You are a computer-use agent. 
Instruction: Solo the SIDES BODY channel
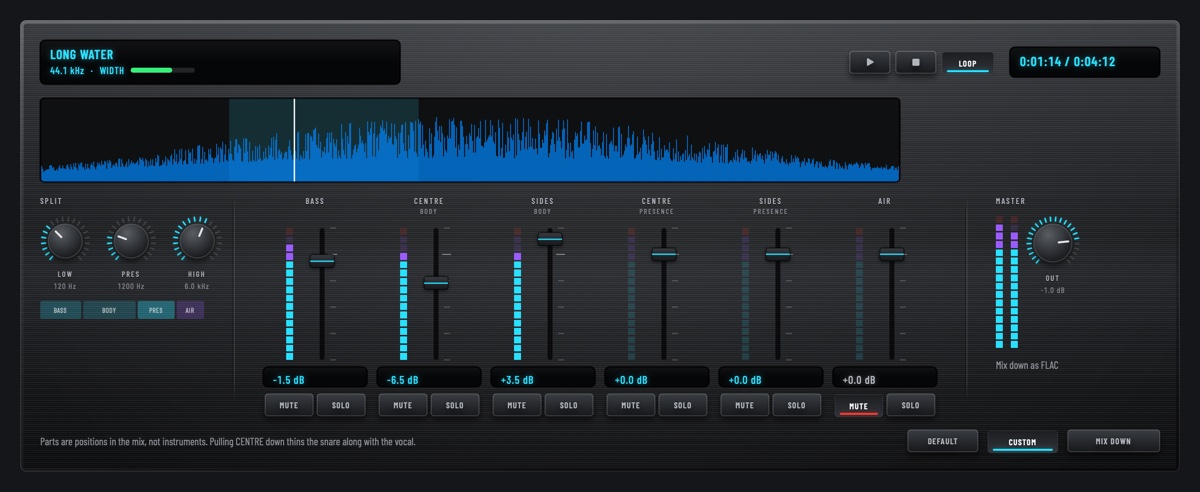[x=569, y=405]
